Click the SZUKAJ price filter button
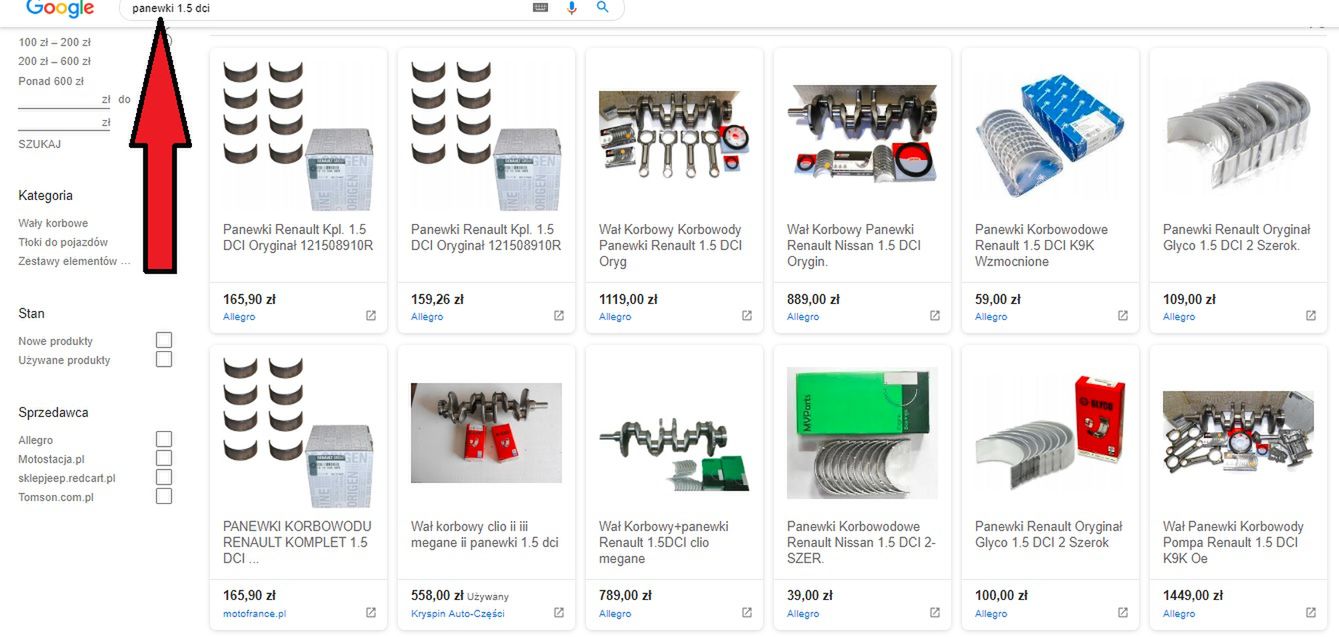Screen dimensions: 1339x637 [x=40, y=144]
